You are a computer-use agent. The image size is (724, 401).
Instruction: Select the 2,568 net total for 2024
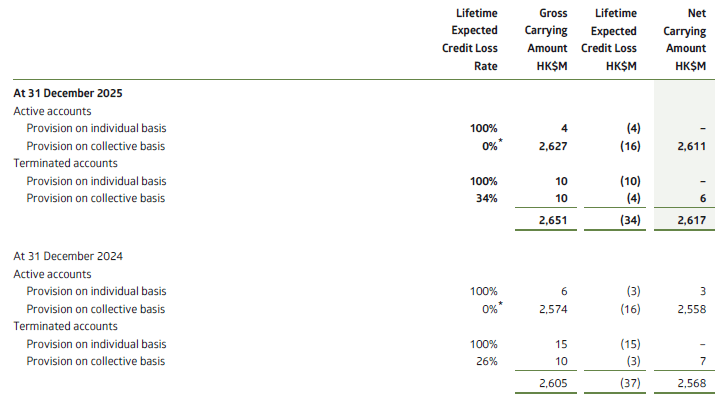(x=689, y=383)
